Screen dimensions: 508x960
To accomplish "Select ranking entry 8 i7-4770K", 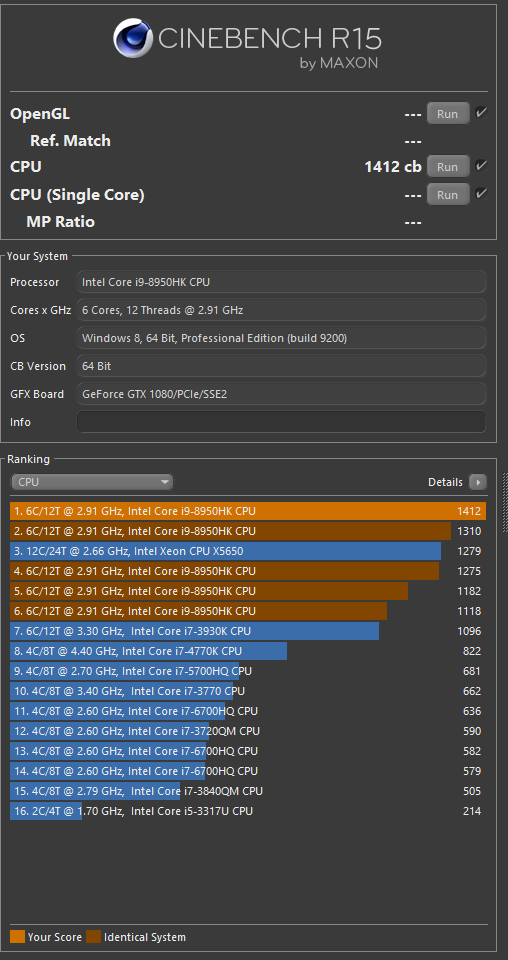I will (x=248, y=651).
